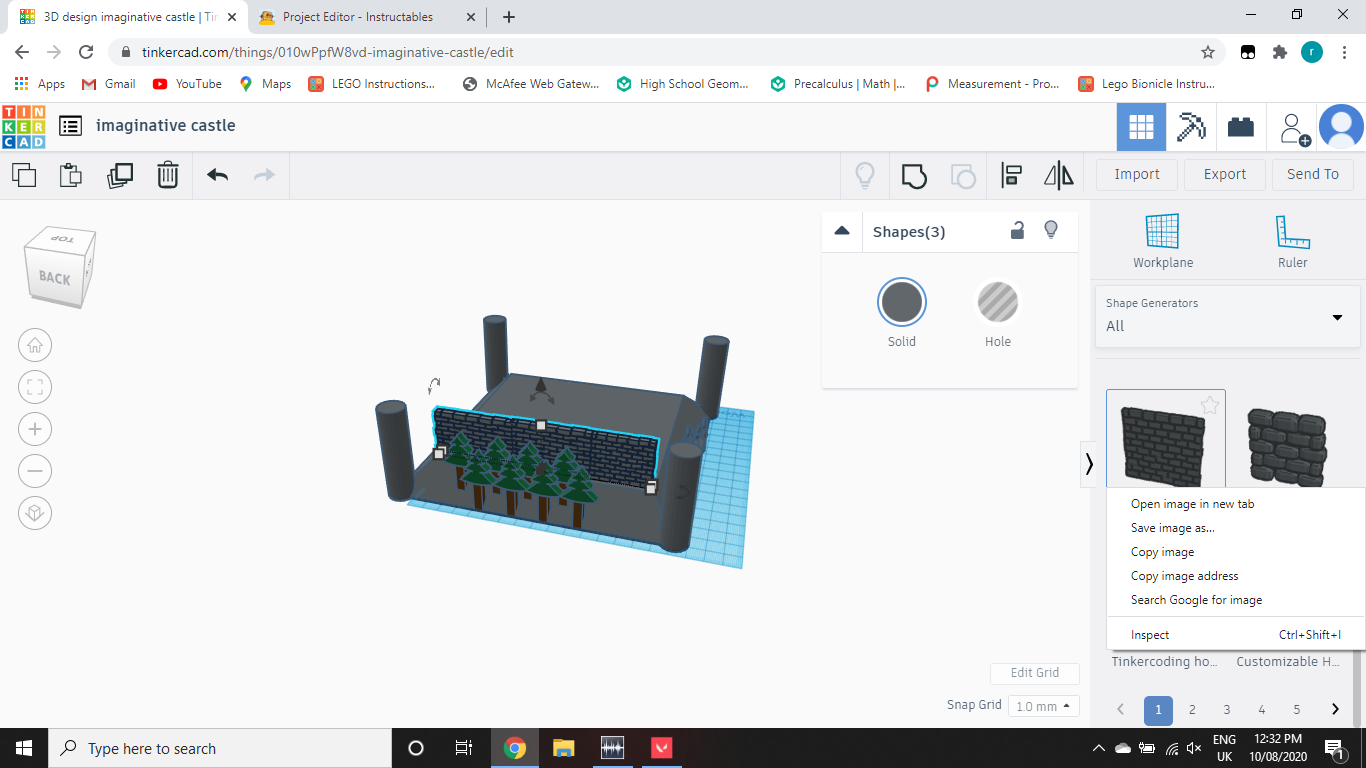Click Fit all in view
Image resolution: width=1366 pixels, height=768 pixels.
click(35, 388)
